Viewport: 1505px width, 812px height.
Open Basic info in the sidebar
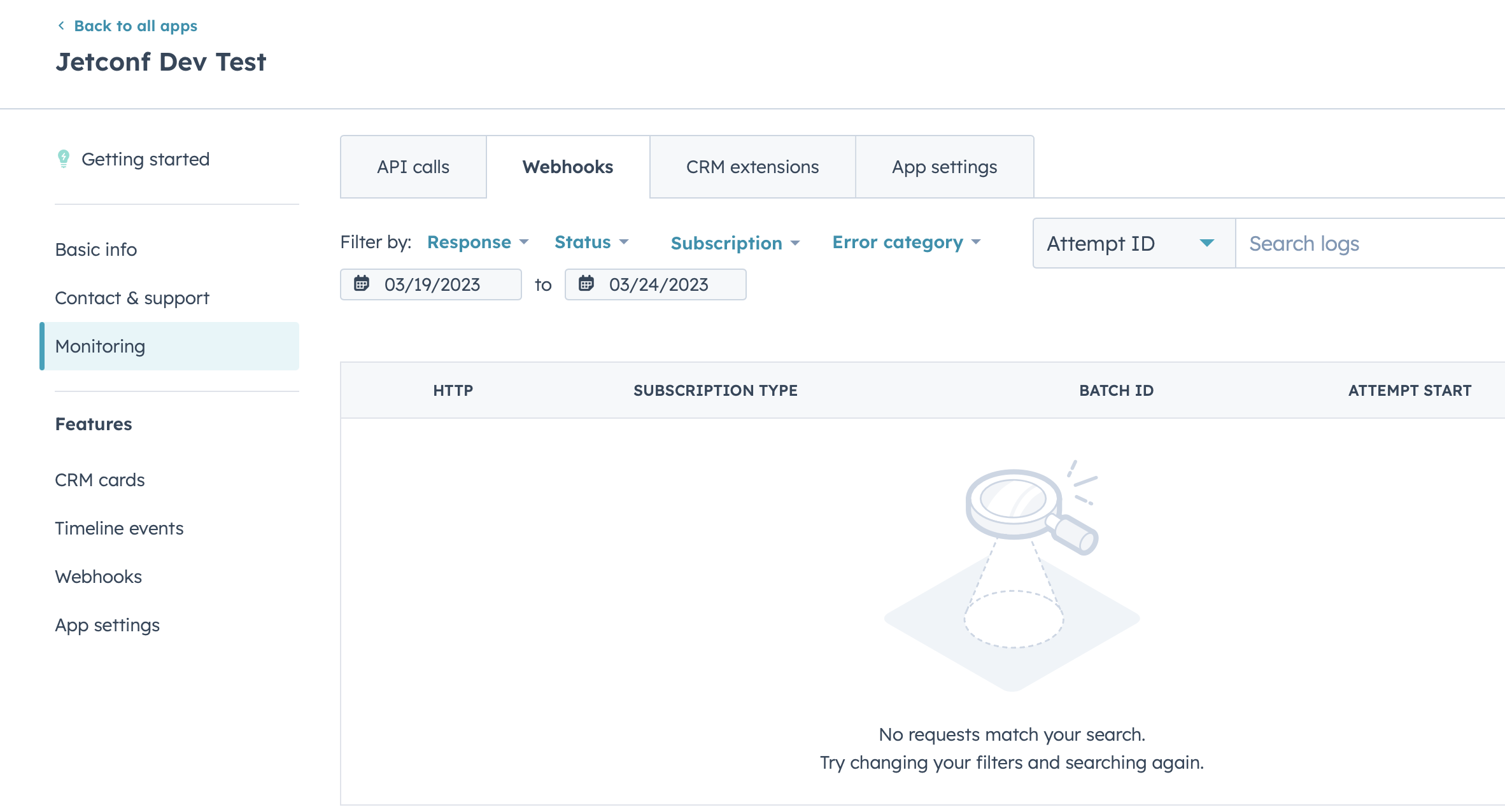(95, 249)
